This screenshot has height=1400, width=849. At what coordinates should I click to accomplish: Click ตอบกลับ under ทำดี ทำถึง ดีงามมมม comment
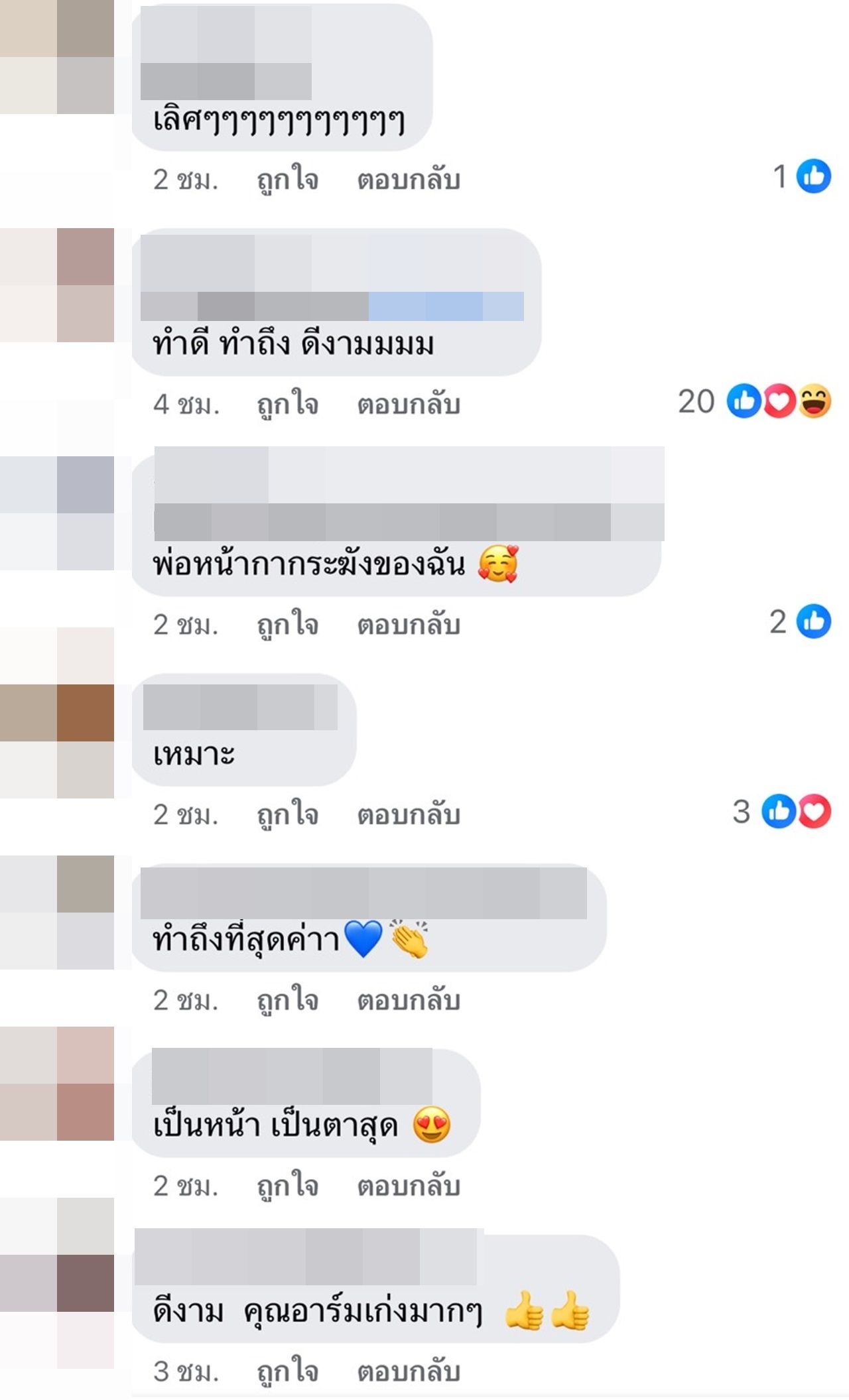(409, 405)
